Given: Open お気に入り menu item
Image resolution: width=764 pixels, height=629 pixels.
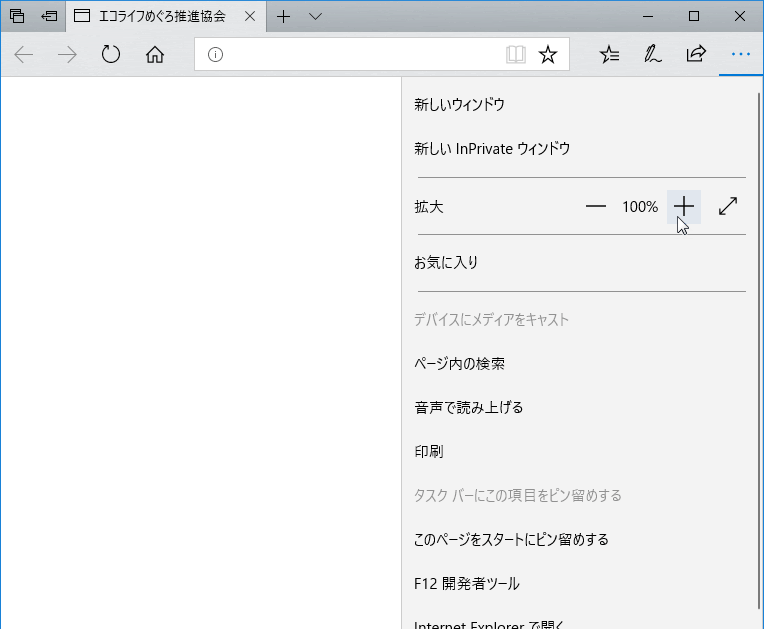Looking at the screenshot, I should coord(579,263).
